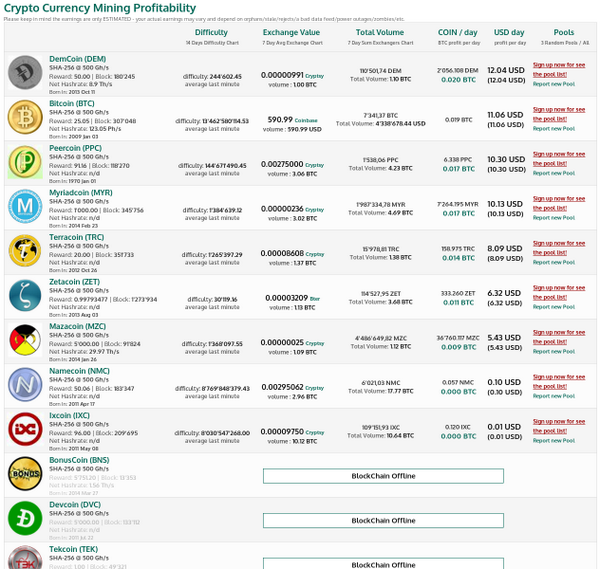Click 'Report new Pool' in DemCoin row
Viewport: 600px width, 569px height.
554,84
